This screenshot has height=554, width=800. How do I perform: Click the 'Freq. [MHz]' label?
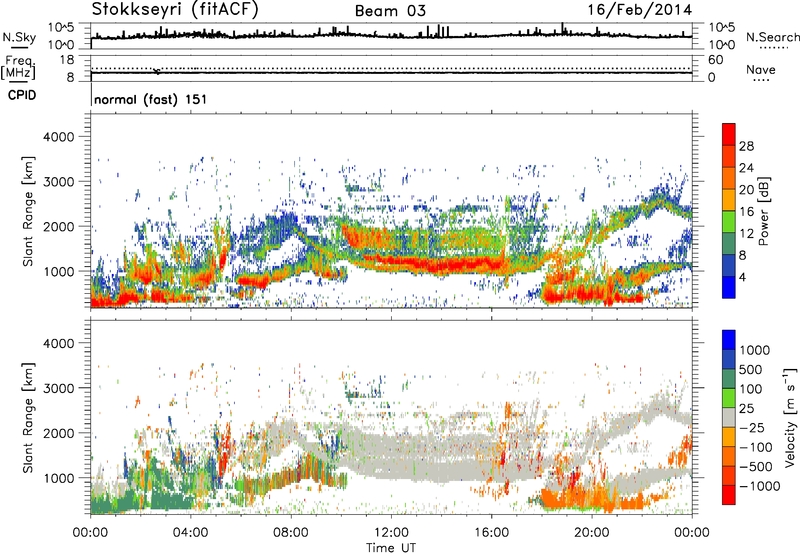click(x=18, y=67)
